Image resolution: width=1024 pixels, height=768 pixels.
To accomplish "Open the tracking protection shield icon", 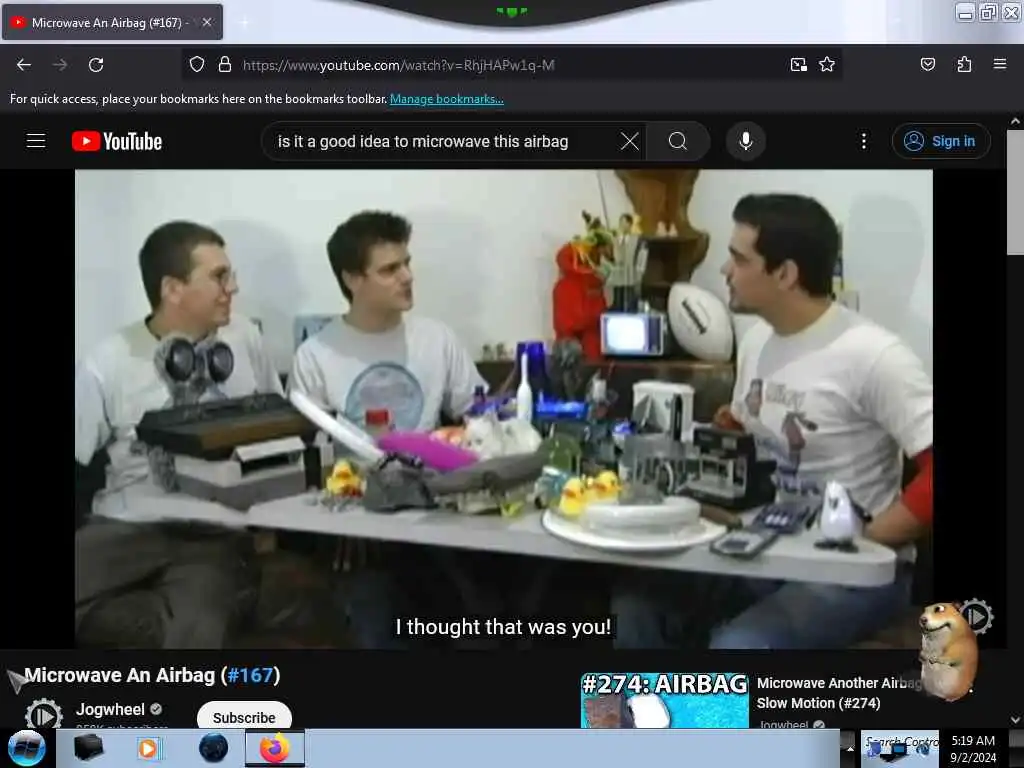I will coord(197,65).
